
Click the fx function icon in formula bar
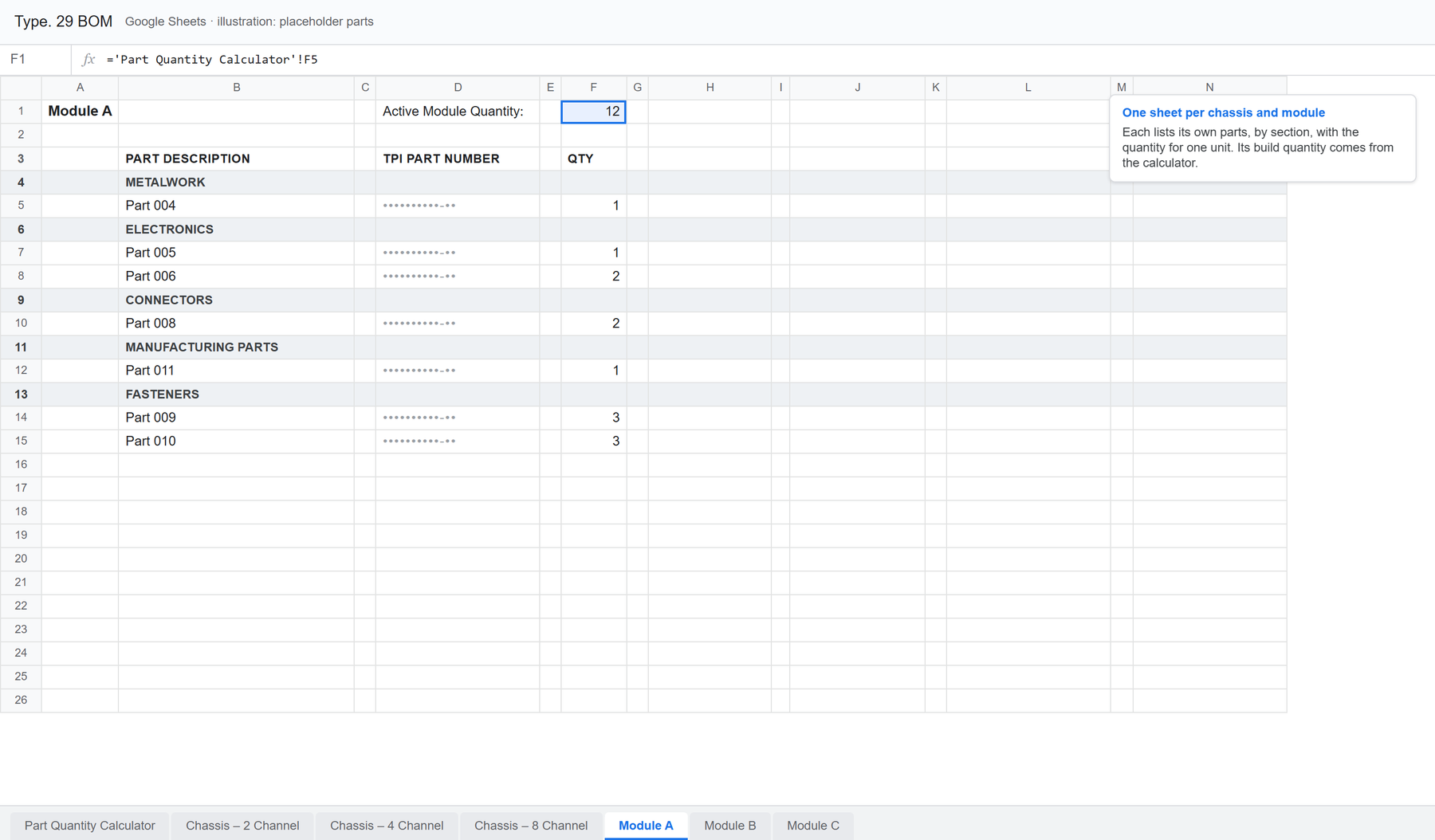(x=88, y=60)
